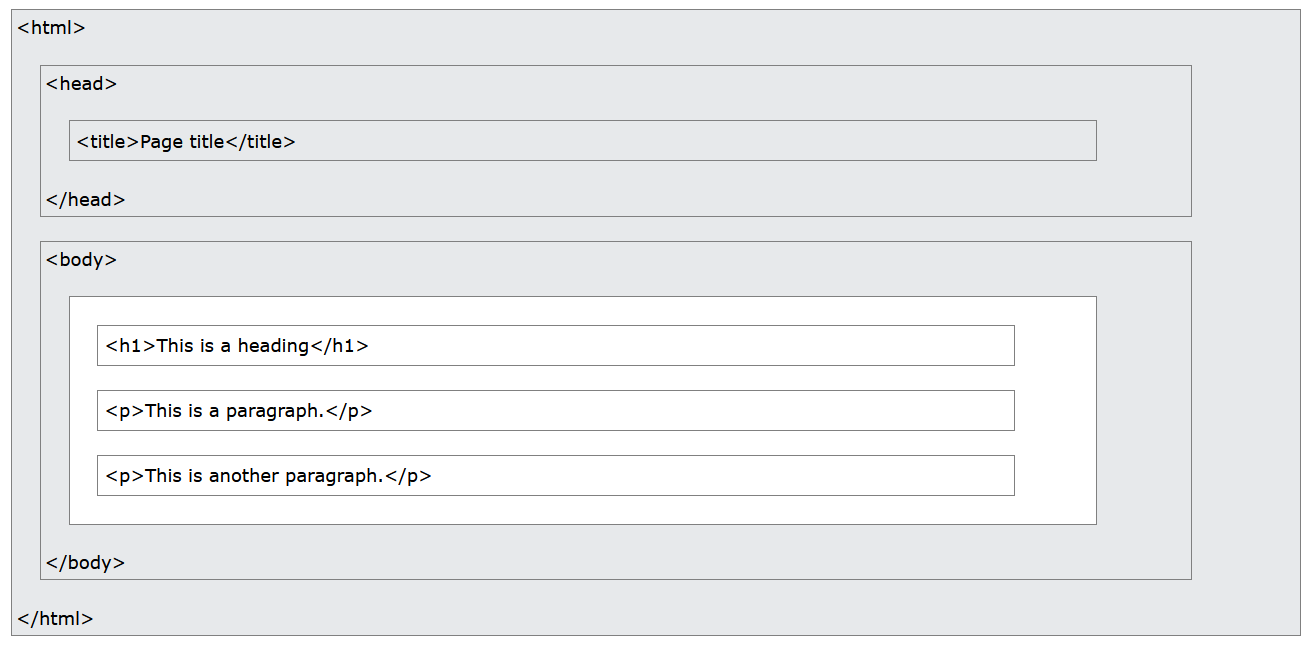Viewport: 1311px width, 645px height.
Task: Click the "This is a paragraph." text
Action: point(235,411)
